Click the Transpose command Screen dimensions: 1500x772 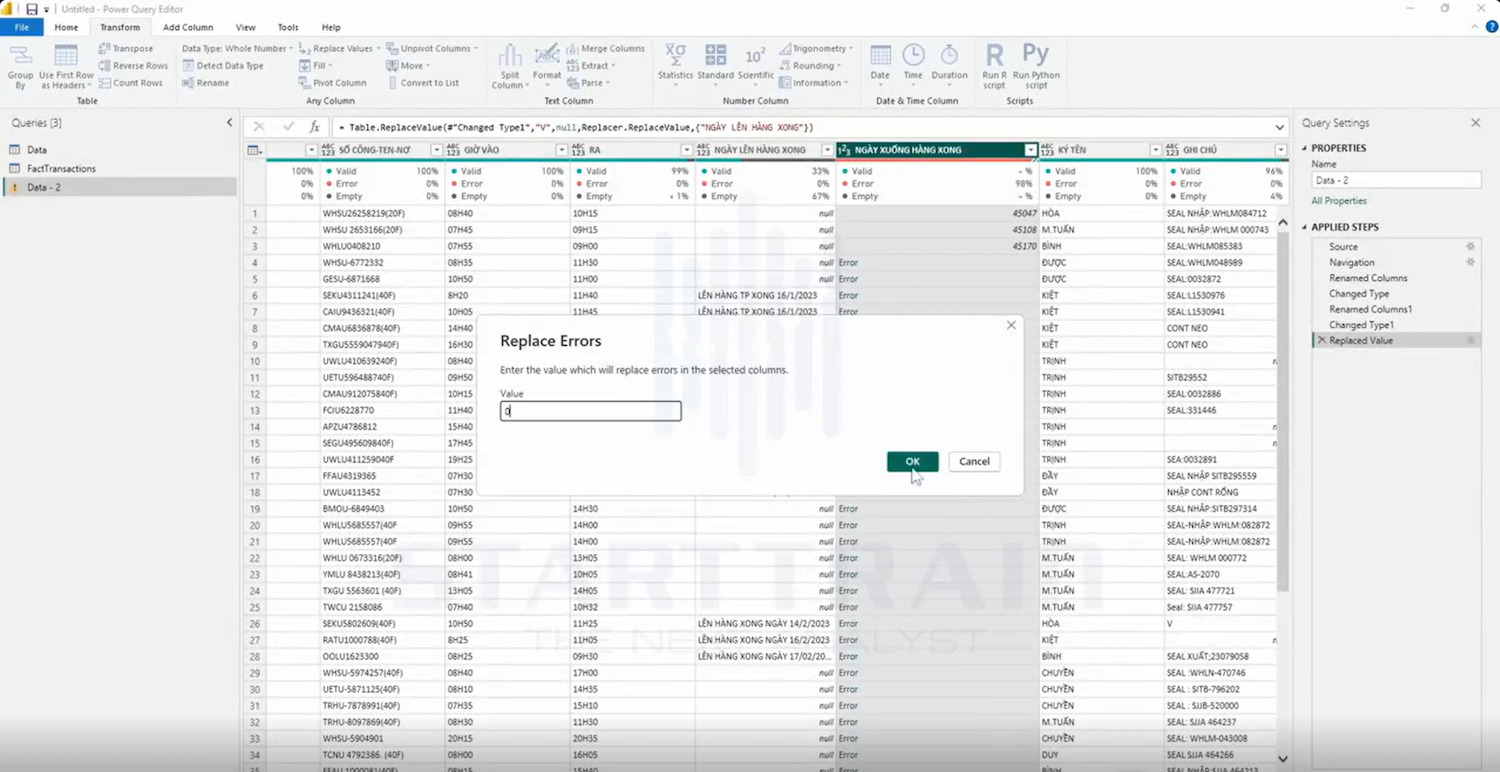tap(126, 48)
